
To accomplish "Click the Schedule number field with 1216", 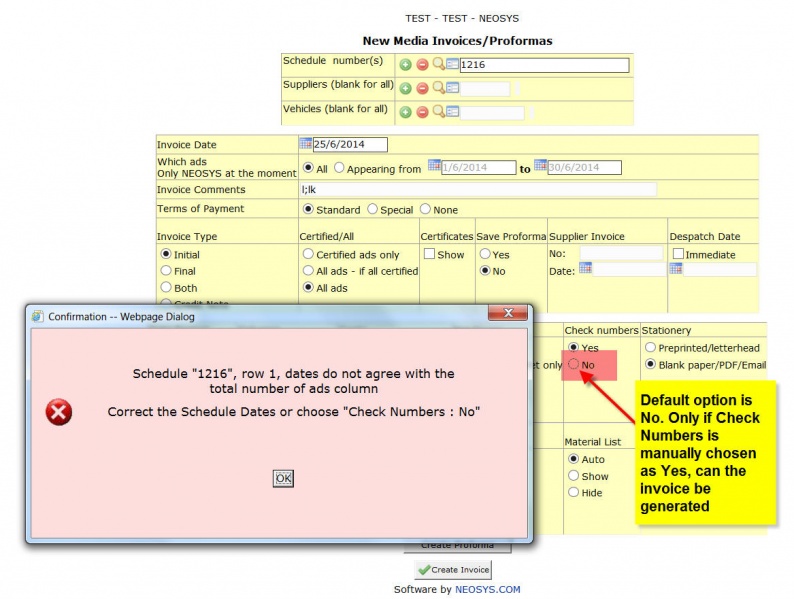I will [544, 65].
